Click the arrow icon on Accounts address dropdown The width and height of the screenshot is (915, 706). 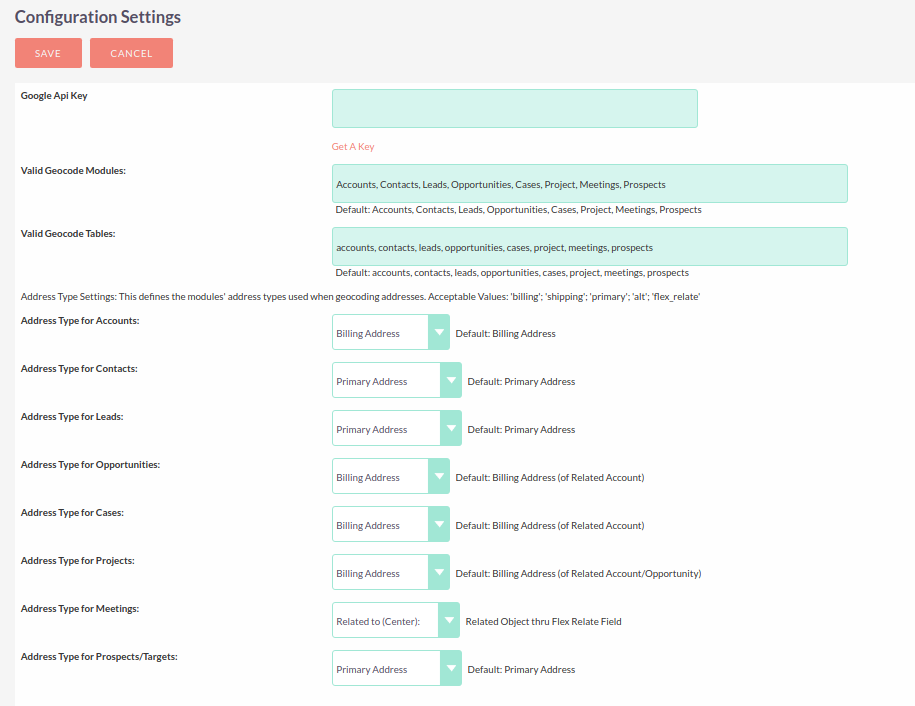[x=438, y=333]
